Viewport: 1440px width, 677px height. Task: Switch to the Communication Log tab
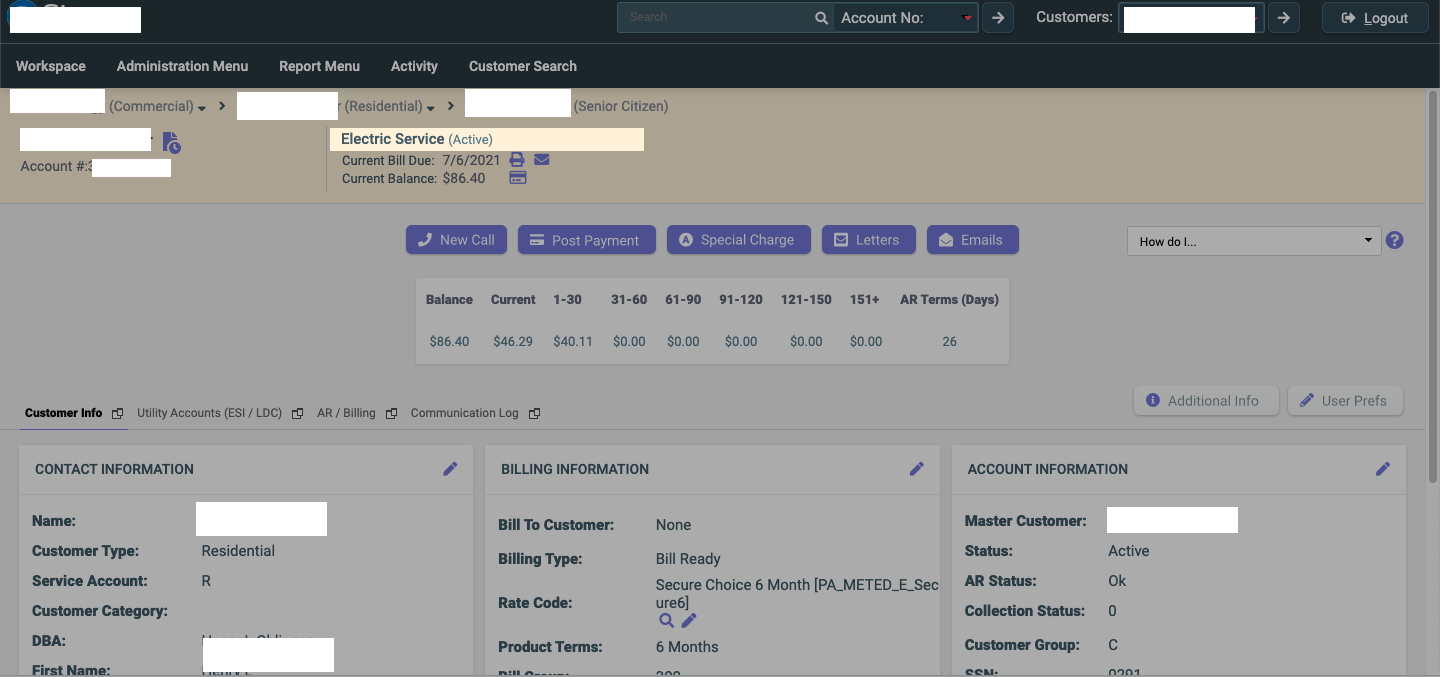coord(464,413)
